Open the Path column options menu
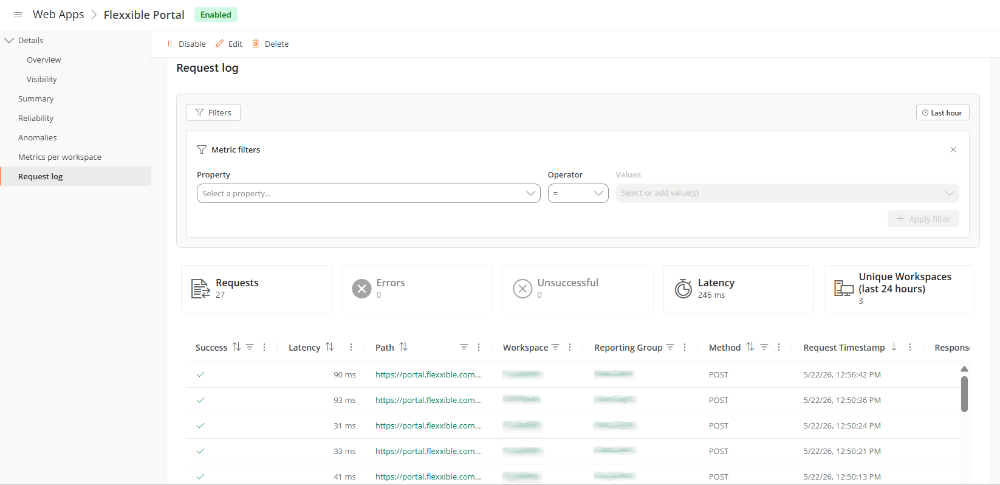The width and height of the screenshot is (1000, 485). click(479, 347)
